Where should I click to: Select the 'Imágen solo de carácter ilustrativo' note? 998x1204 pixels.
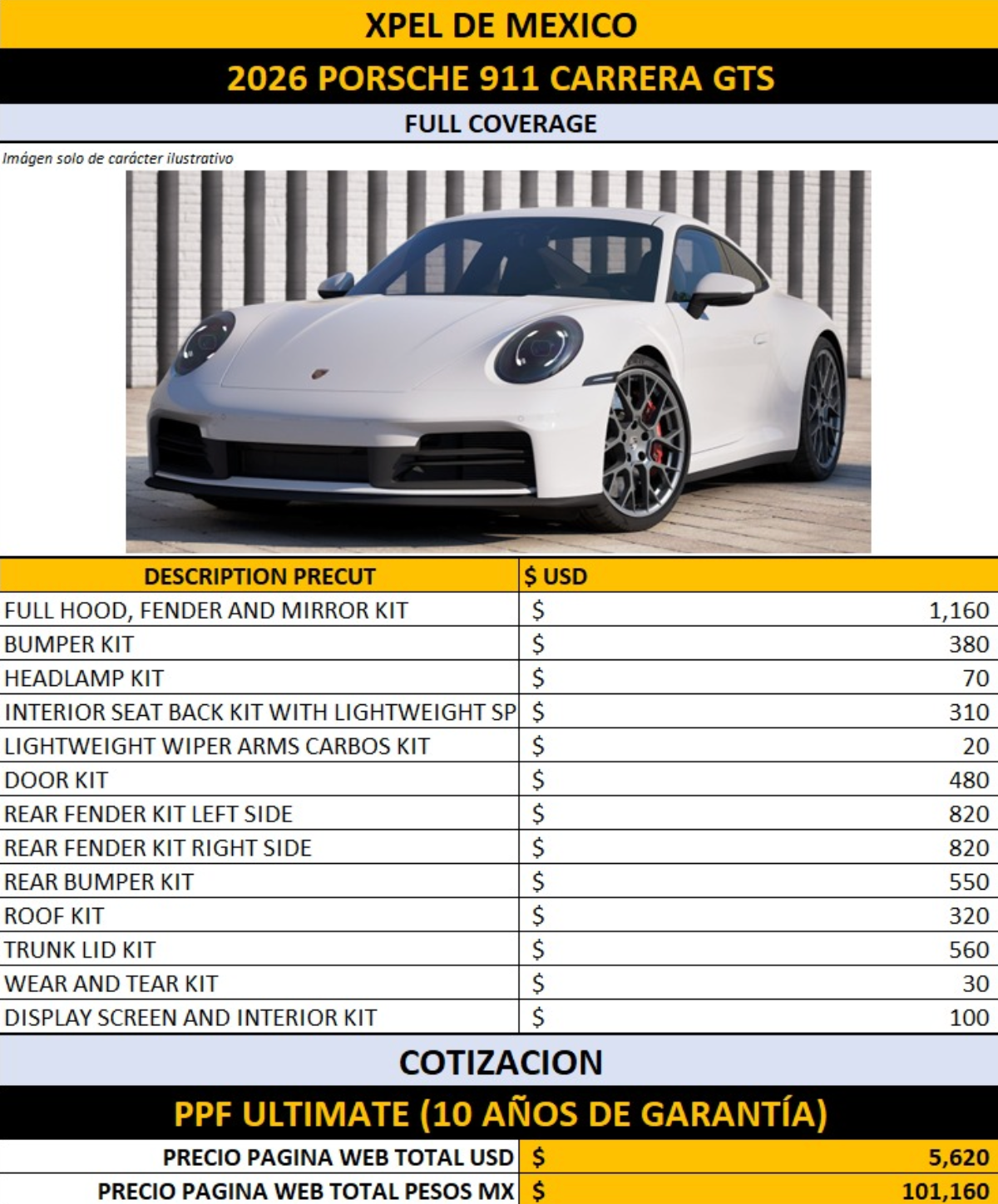[x=118, y=158]
